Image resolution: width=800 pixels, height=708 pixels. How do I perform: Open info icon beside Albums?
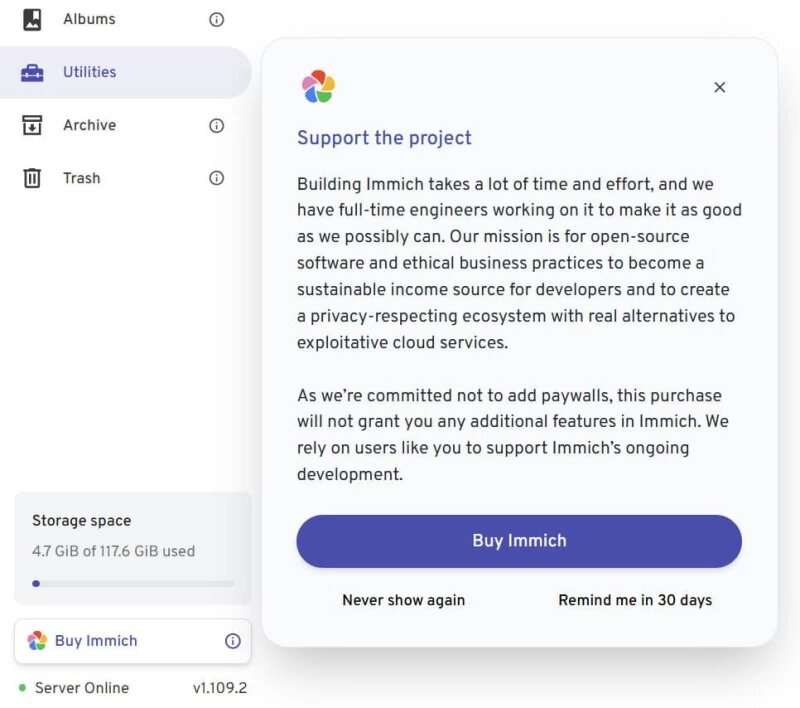(216, 19)
